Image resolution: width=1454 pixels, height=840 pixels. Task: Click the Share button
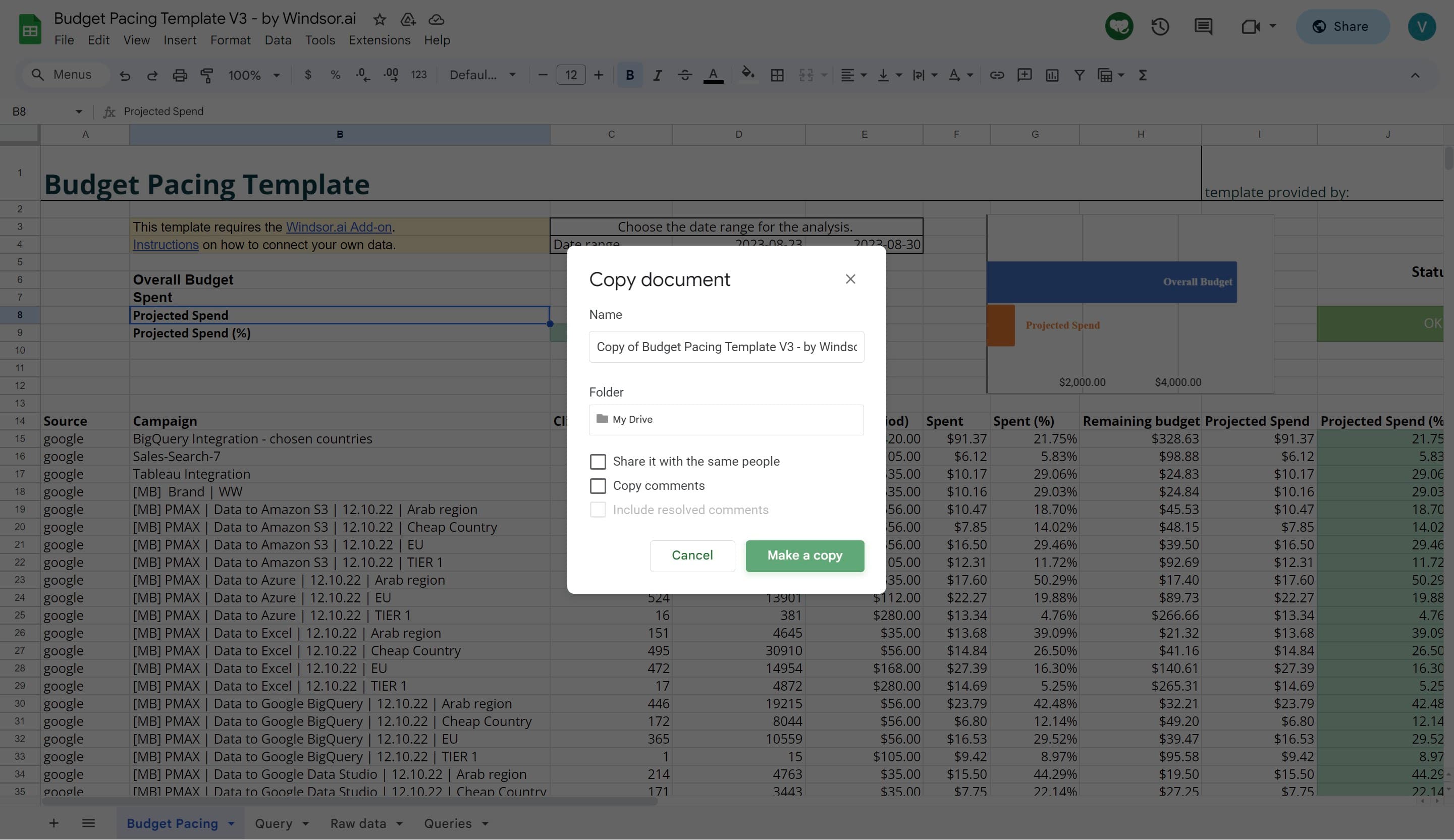[x=1342, y=27]
